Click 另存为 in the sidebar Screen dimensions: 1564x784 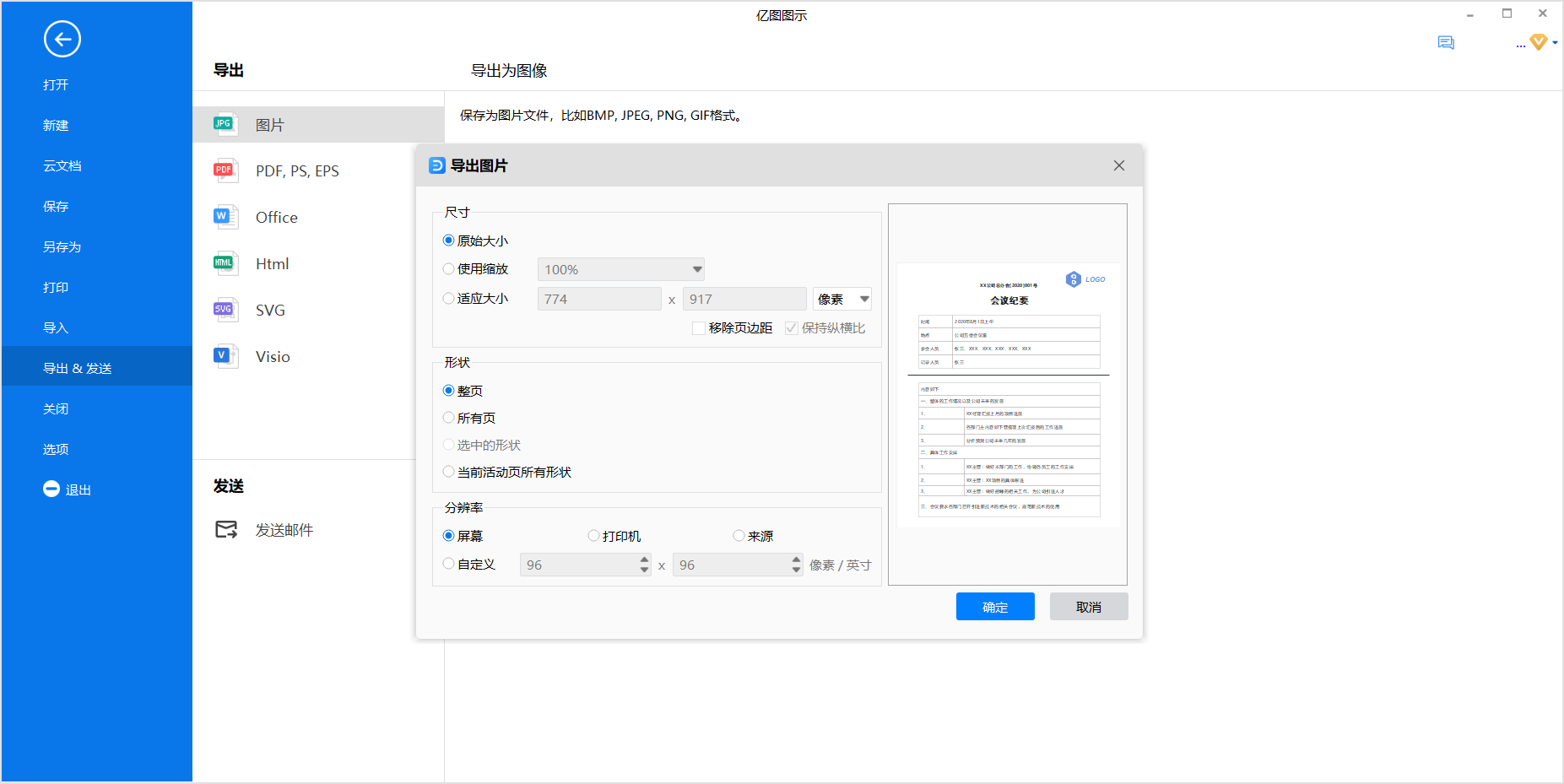(62, 246)
